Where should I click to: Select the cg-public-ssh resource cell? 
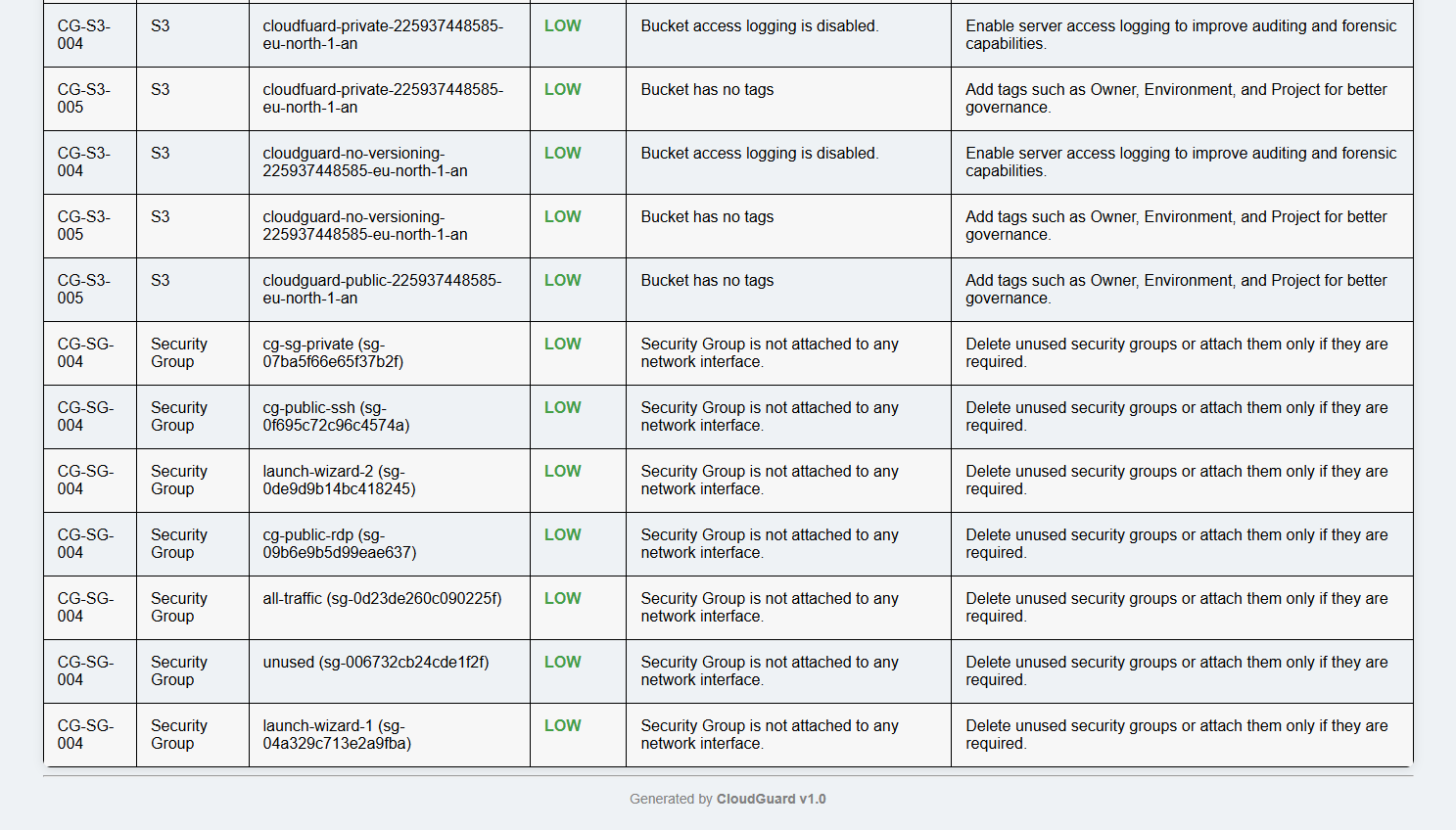389,417
